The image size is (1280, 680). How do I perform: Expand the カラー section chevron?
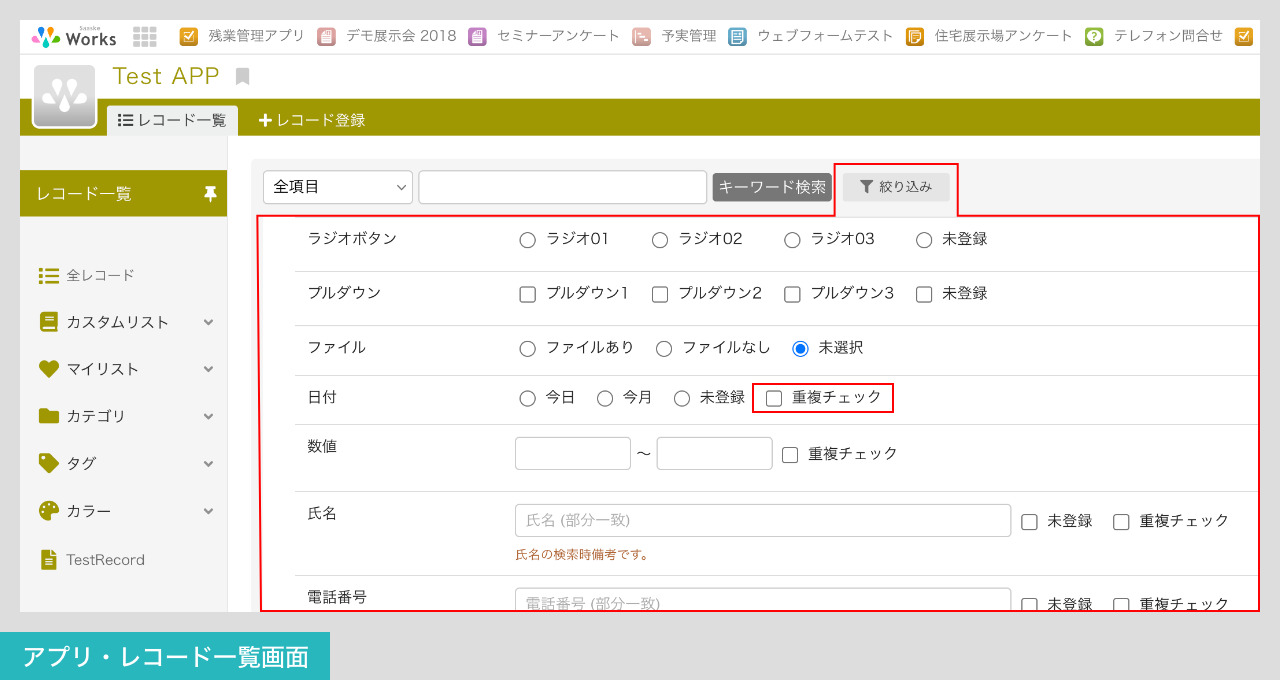click(208, 510)
